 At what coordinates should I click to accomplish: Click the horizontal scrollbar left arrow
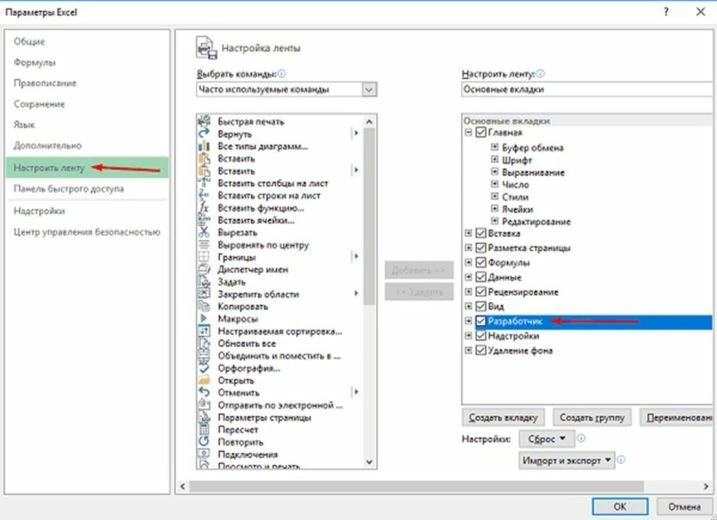(x=182, y=486)
